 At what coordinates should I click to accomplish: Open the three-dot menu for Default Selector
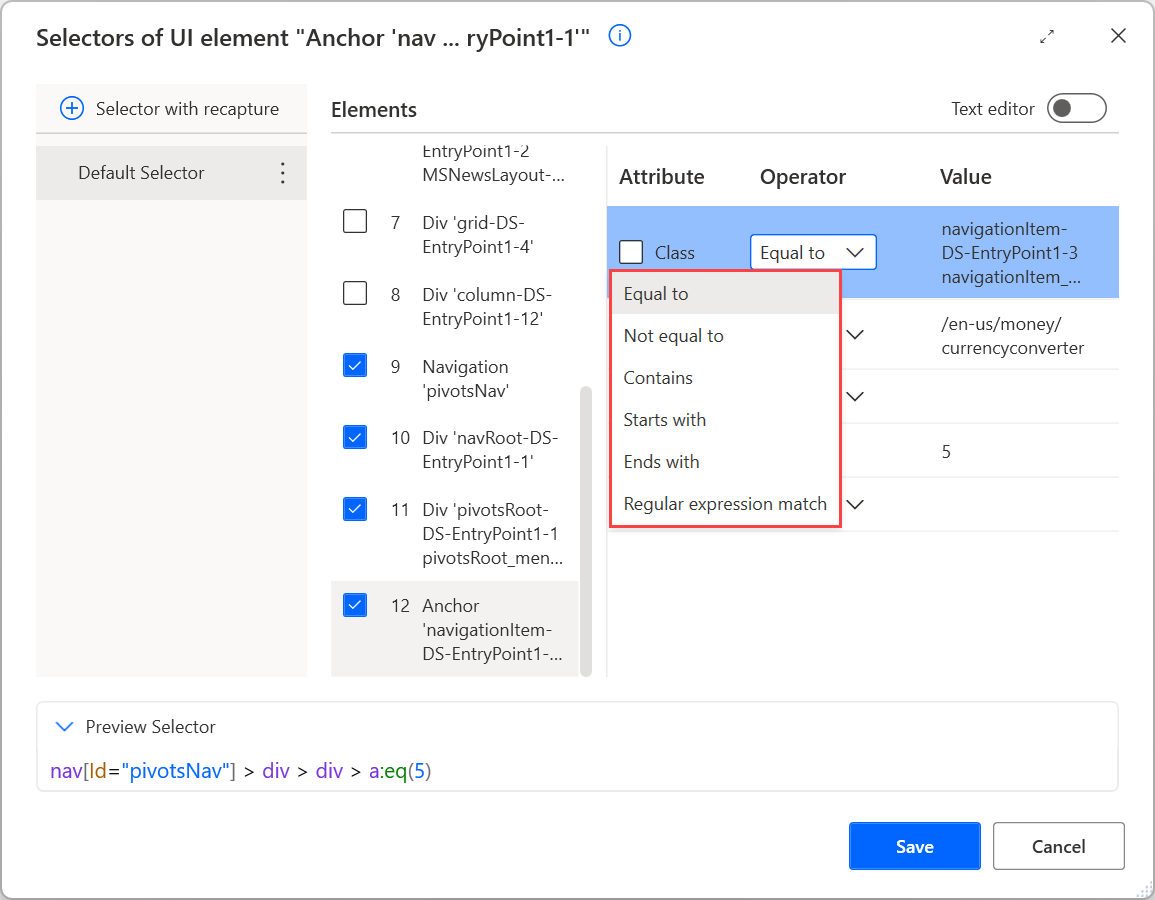[x=283, y=173]
